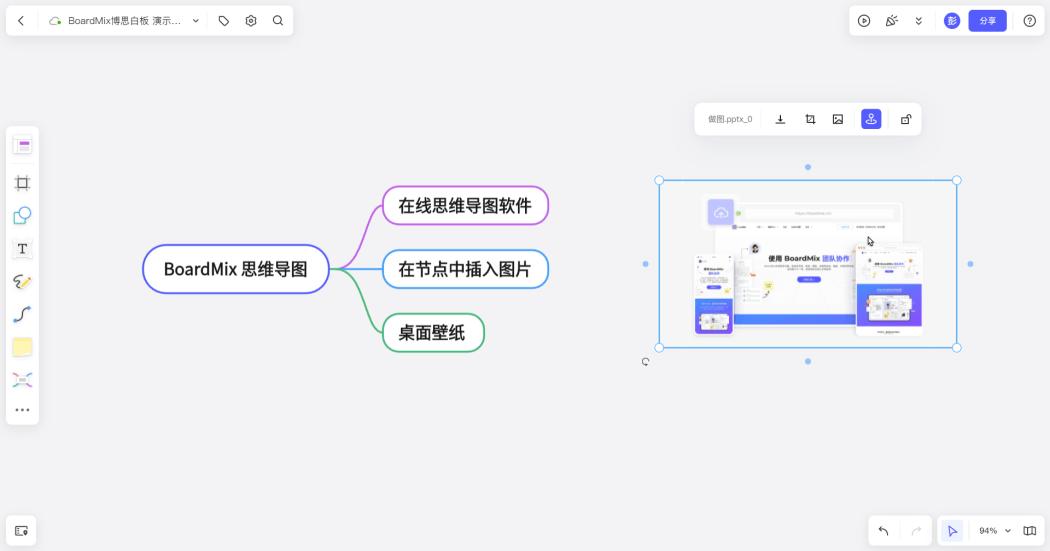Click the search magnifier icon
1050x551 pixels.
(278, 21)
